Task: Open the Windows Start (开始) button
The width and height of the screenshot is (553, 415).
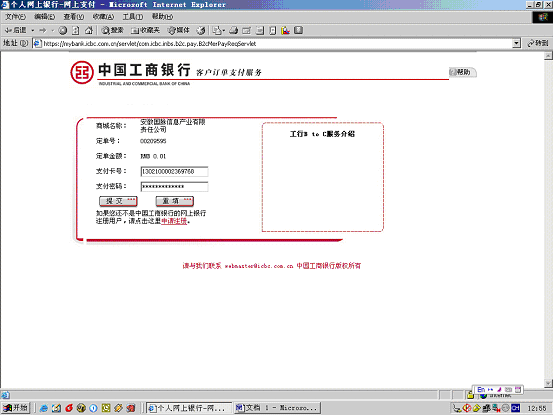Action: (x=16, y=408)
